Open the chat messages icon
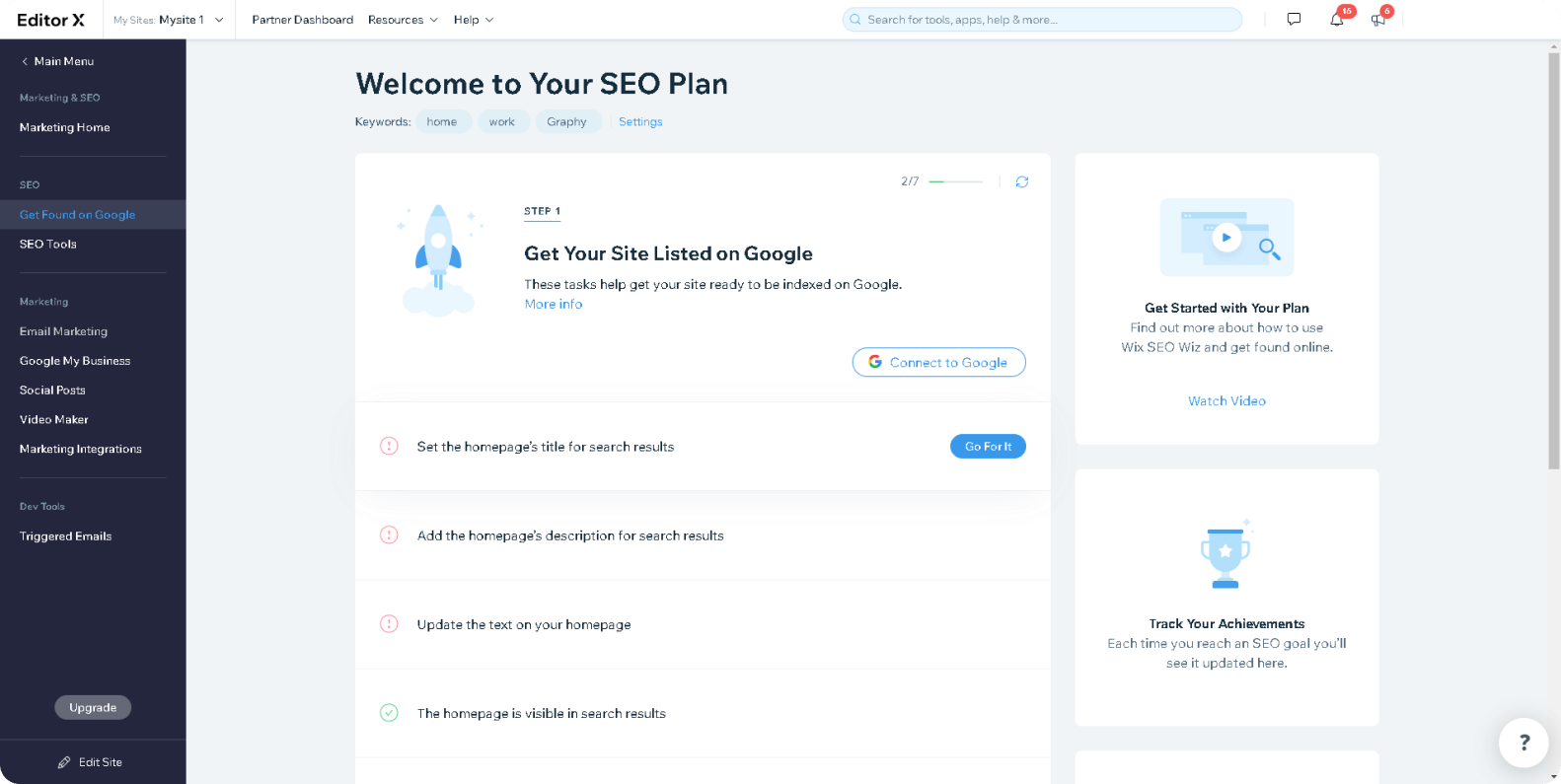Image resolution: width=1561 pixels, height=784 pixels. coord(1294,20)
